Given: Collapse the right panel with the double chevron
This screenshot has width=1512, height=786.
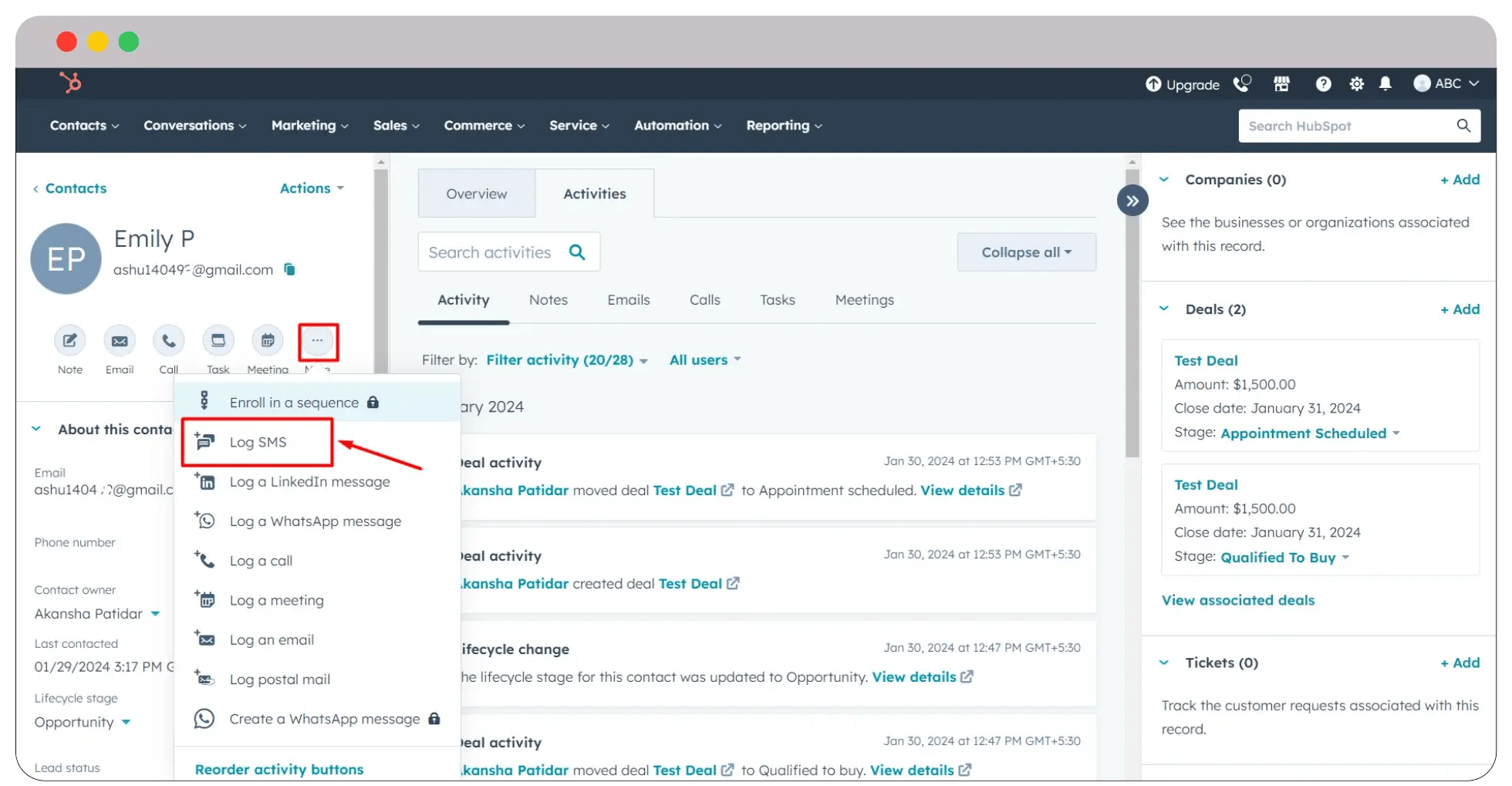Looking at the screenshot, I should tap(1132, 200).
